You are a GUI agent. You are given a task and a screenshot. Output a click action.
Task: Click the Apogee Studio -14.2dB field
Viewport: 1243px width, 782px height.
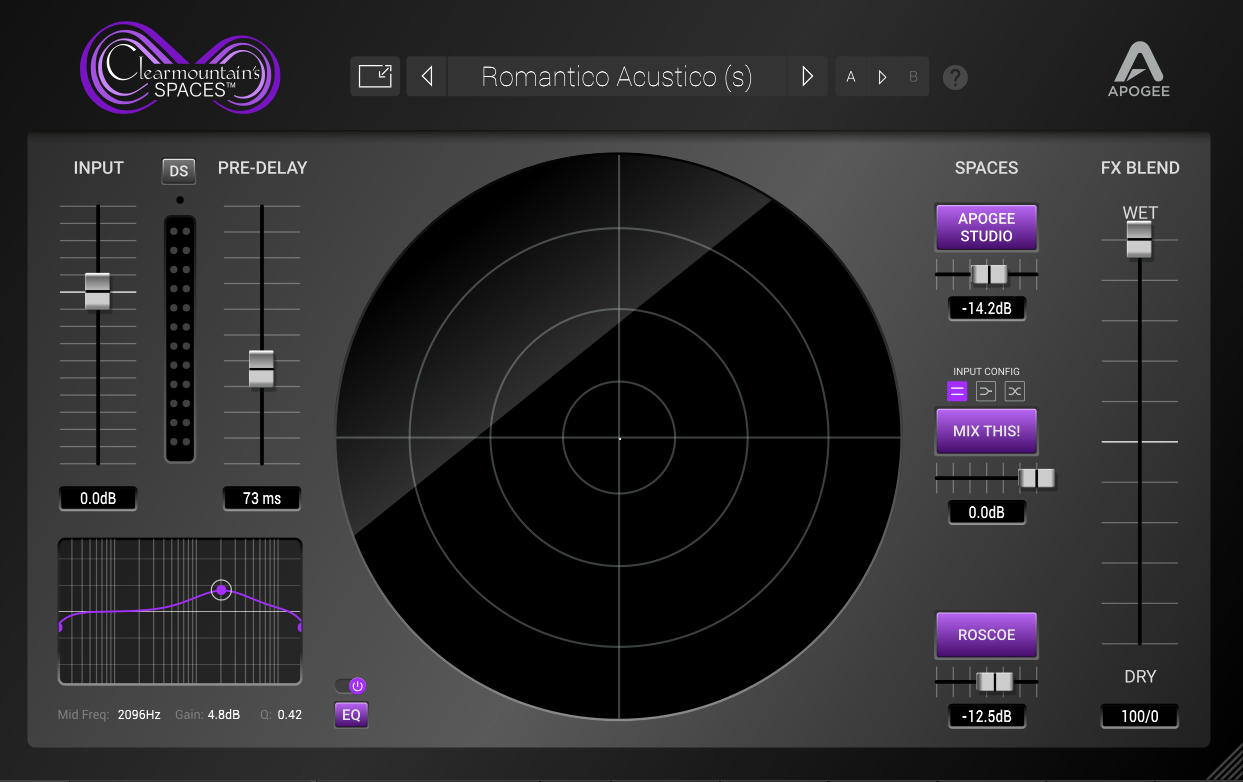[x=987, y=309]
